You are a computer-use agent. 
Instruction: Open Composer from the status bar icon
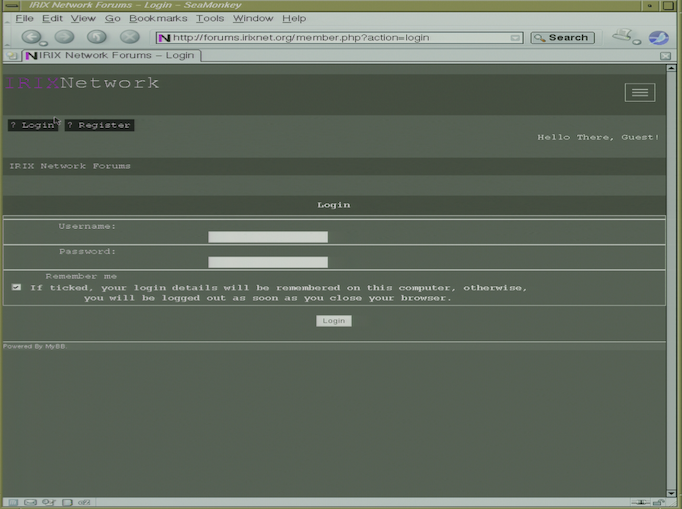48,502
